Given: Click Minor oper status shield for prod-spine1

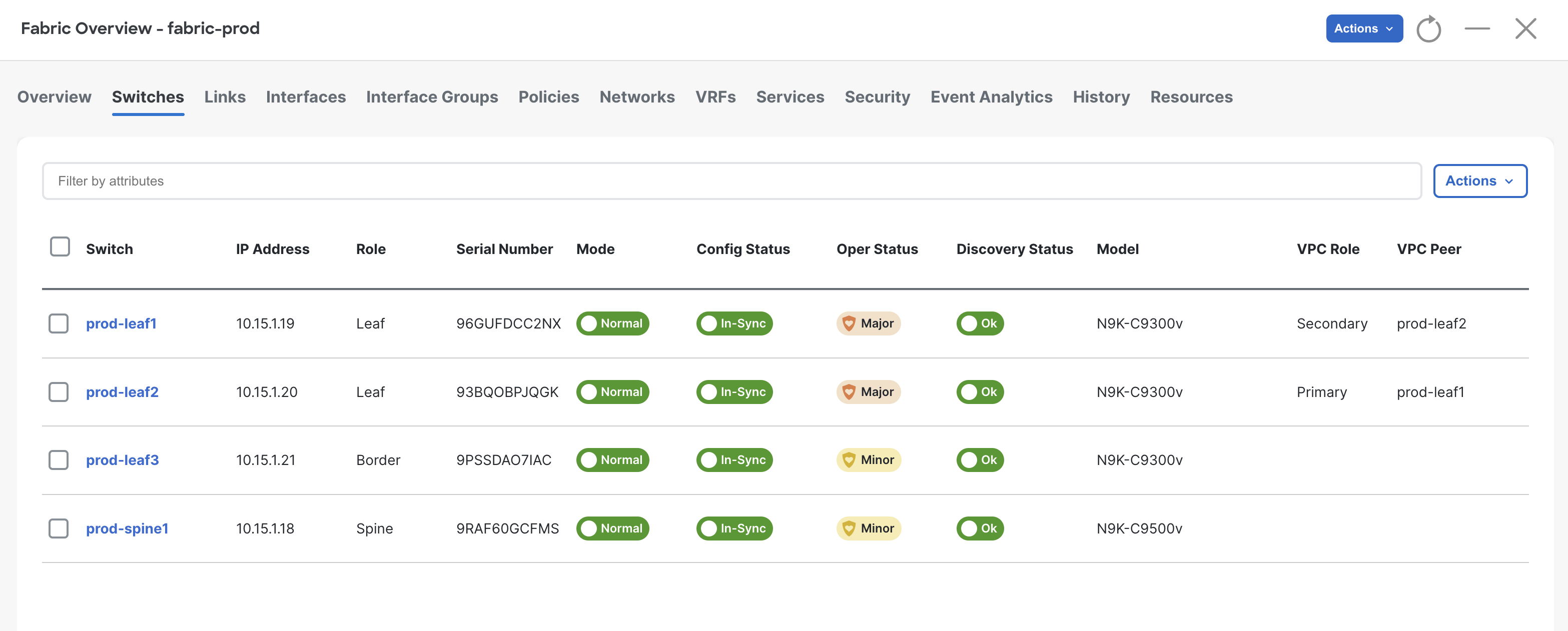Looking at the screenshot, I should click(849, 528).
